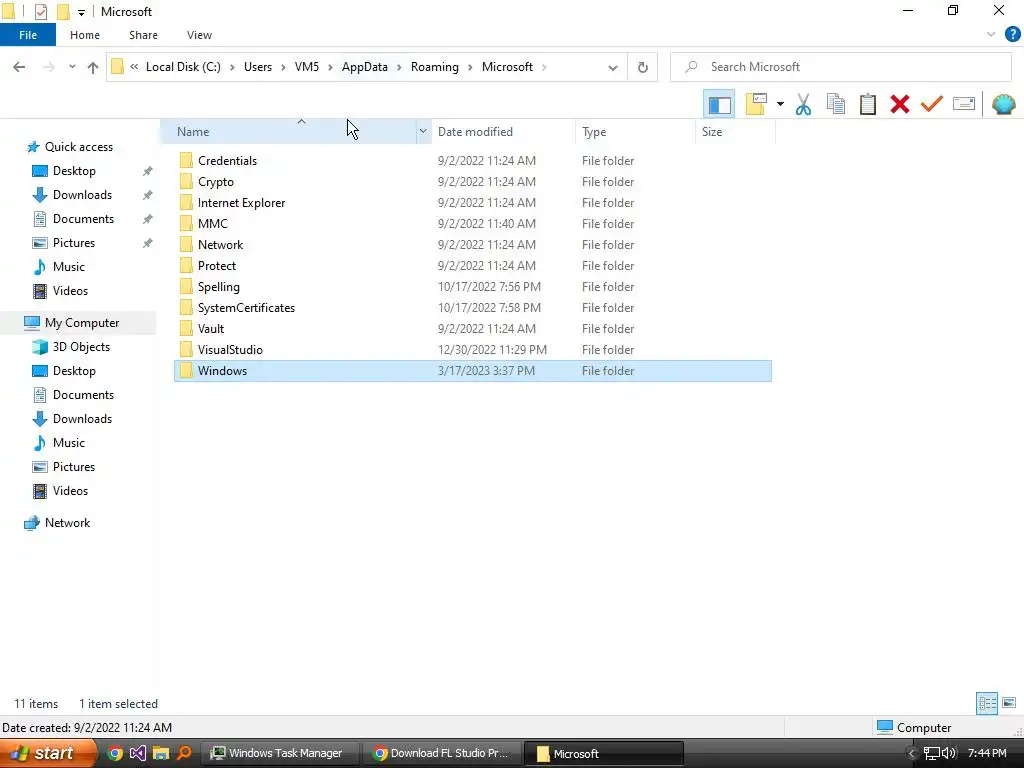Copy the selected item via copy icon

click(x=836, y=104)
